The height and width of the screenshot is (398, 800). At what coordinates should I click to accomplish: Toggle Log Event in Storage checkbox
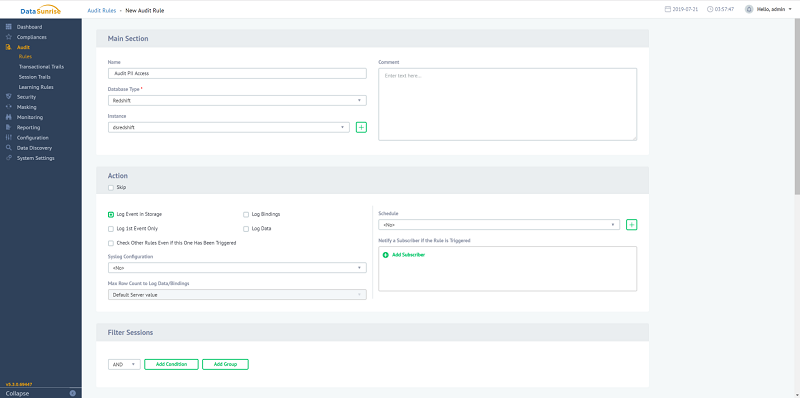pos(111,215)
